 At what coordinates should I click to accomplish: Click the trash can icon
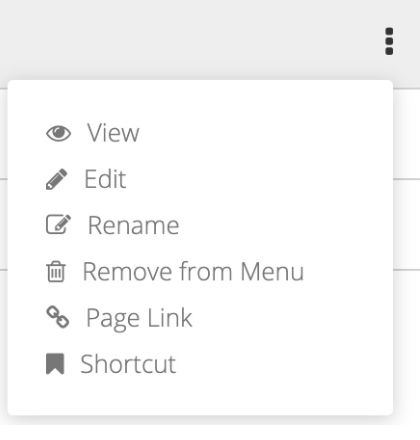click(x=56, y=272)
